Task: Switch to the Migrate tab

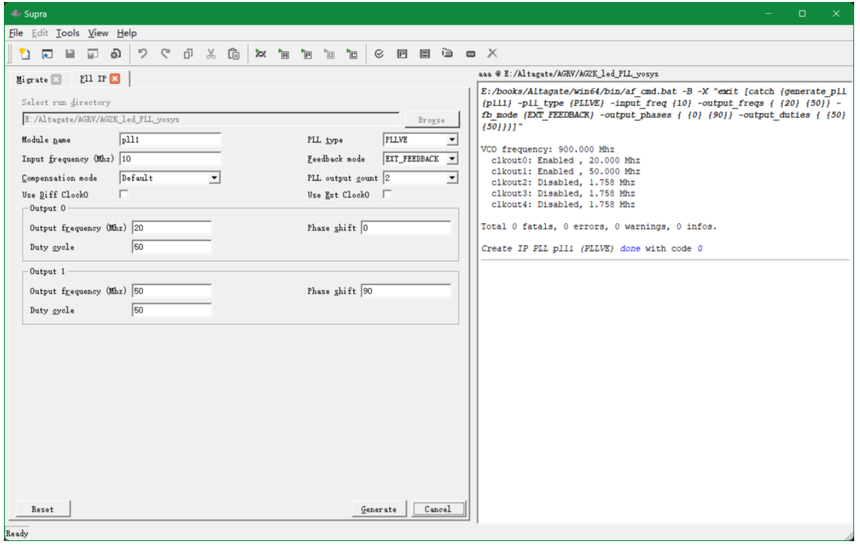Action: (32, 80)
